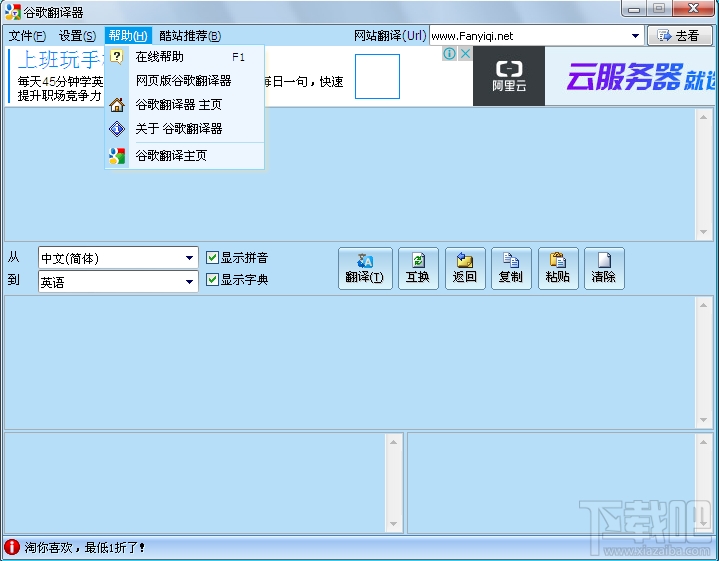Minimize the 谷歌翻译器 window
Screen dimensions: 719x561
click(x=634, y=9)
